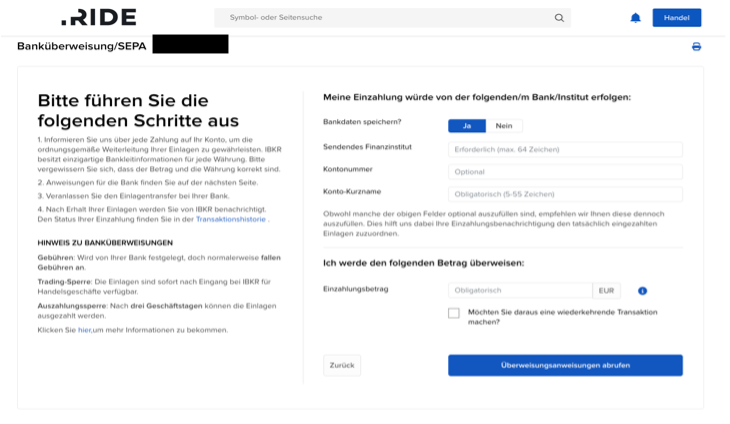730x424 pixels.
Task: Open the notifications bell
Action: pos(635,18)
